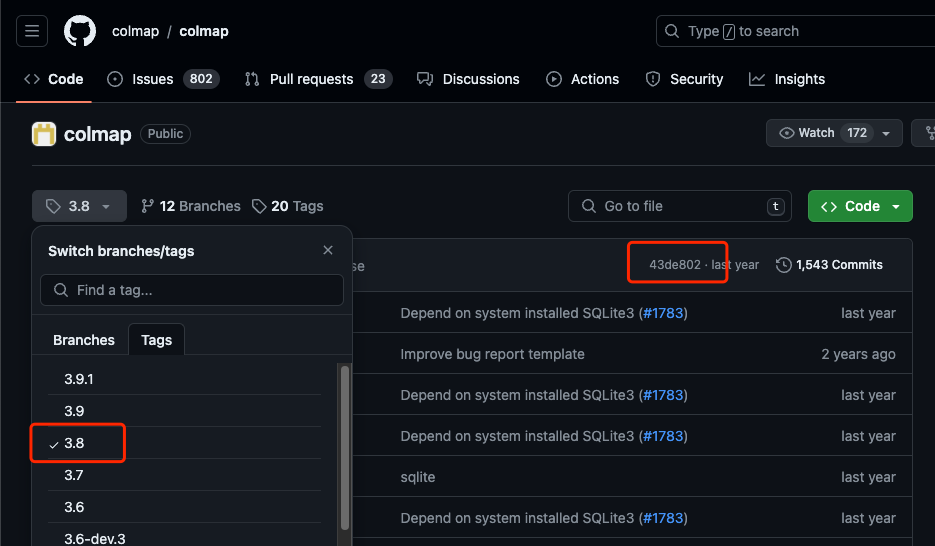The width and height of the screenshot is (935, 546).
Task: Open the hamburger navigation menu
Action: click(32, 31)
